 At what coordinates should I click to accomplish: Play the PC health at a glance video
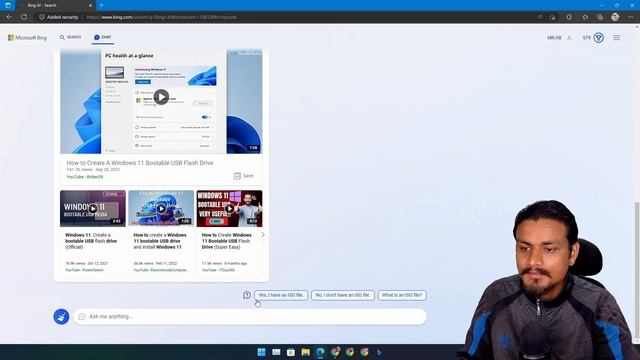161,97
